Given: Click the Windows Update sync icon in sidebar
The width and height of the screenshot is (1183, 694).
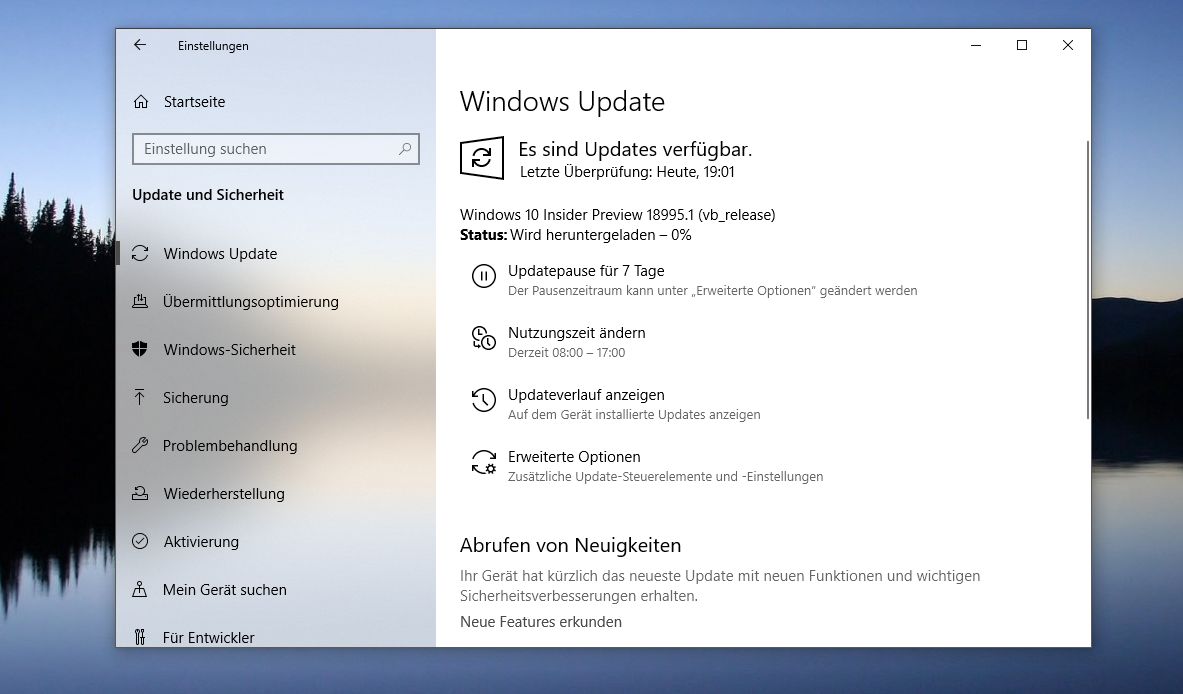Looking at the screenshot, I should (x=140, y=253).
